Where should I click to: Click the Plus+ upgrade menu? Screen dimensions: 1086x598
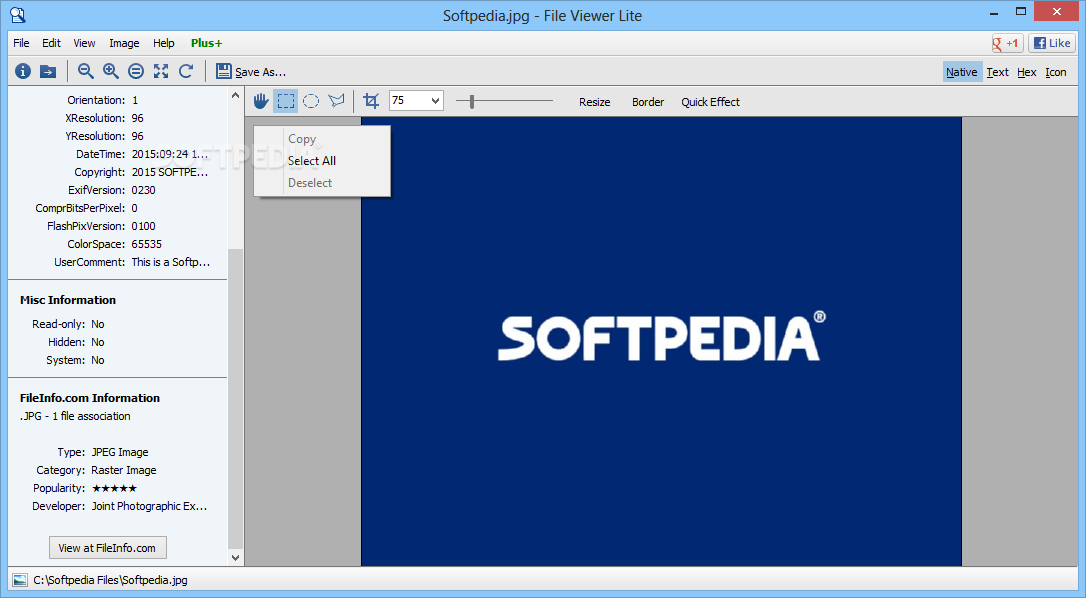point(206,43)
